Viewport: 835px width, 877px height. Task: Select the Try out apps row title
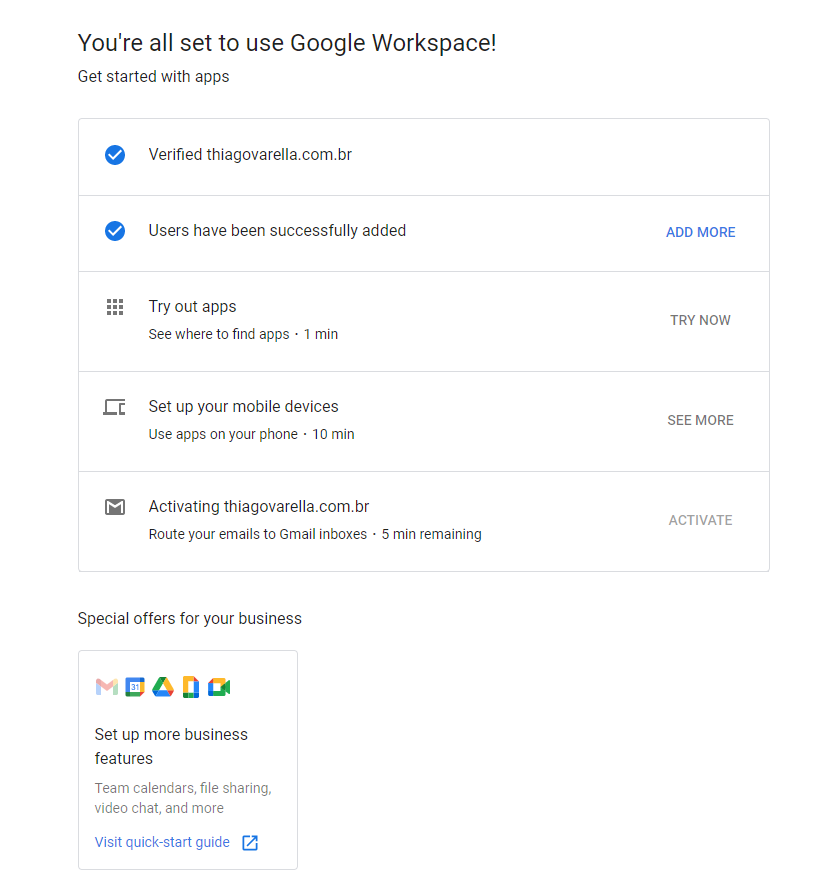tap(192, 307)
